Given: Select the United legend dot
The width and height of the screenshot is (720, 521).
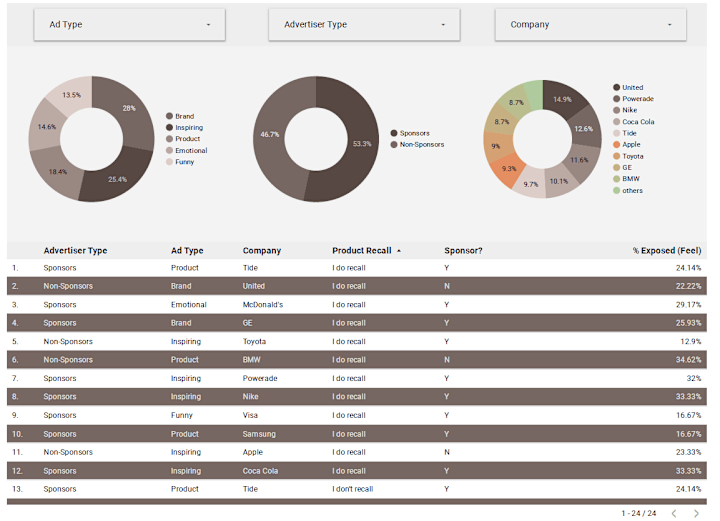Looking at the screenshot, I should [x=617, y=87].
